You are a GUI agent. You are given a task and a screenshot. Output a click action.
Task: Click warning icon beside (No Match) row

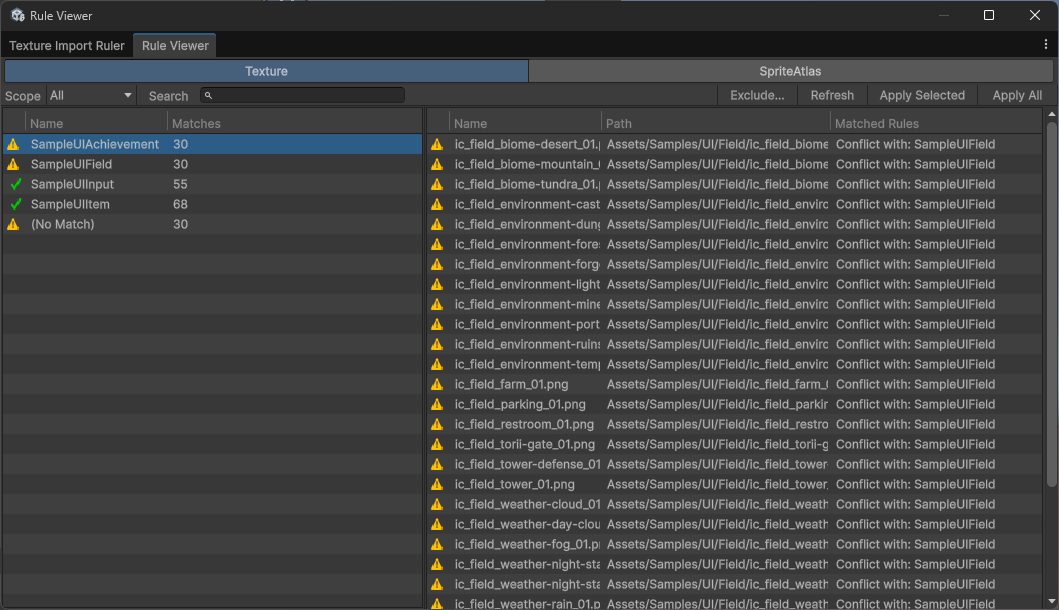point(13,224)
